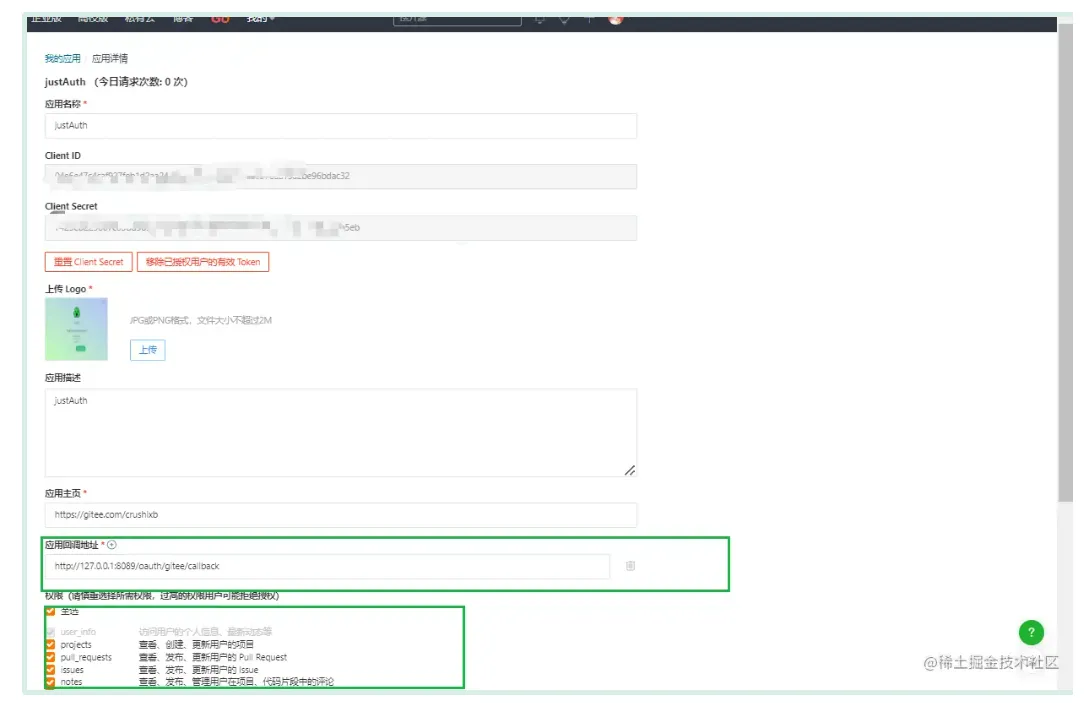
Task: Uncheck the notes permission checkbox
Action: [x=50, y=682]
